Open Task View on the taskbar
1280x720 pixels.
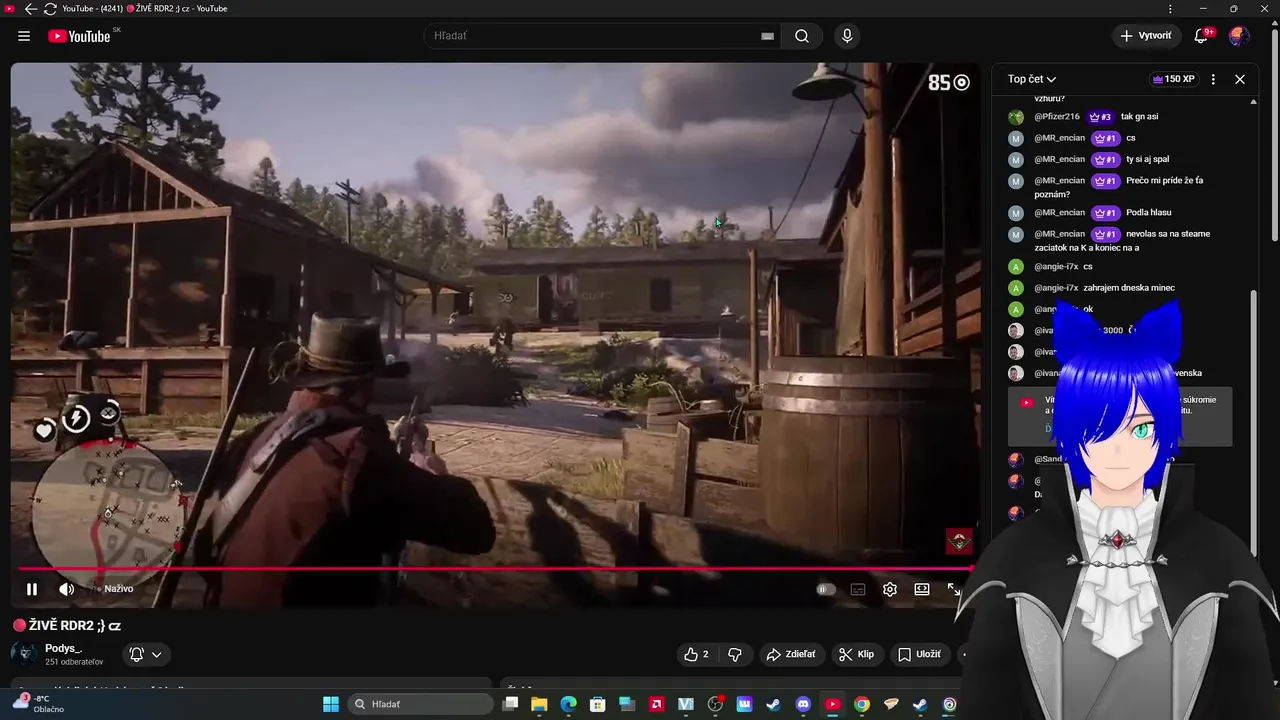point(510,704)
